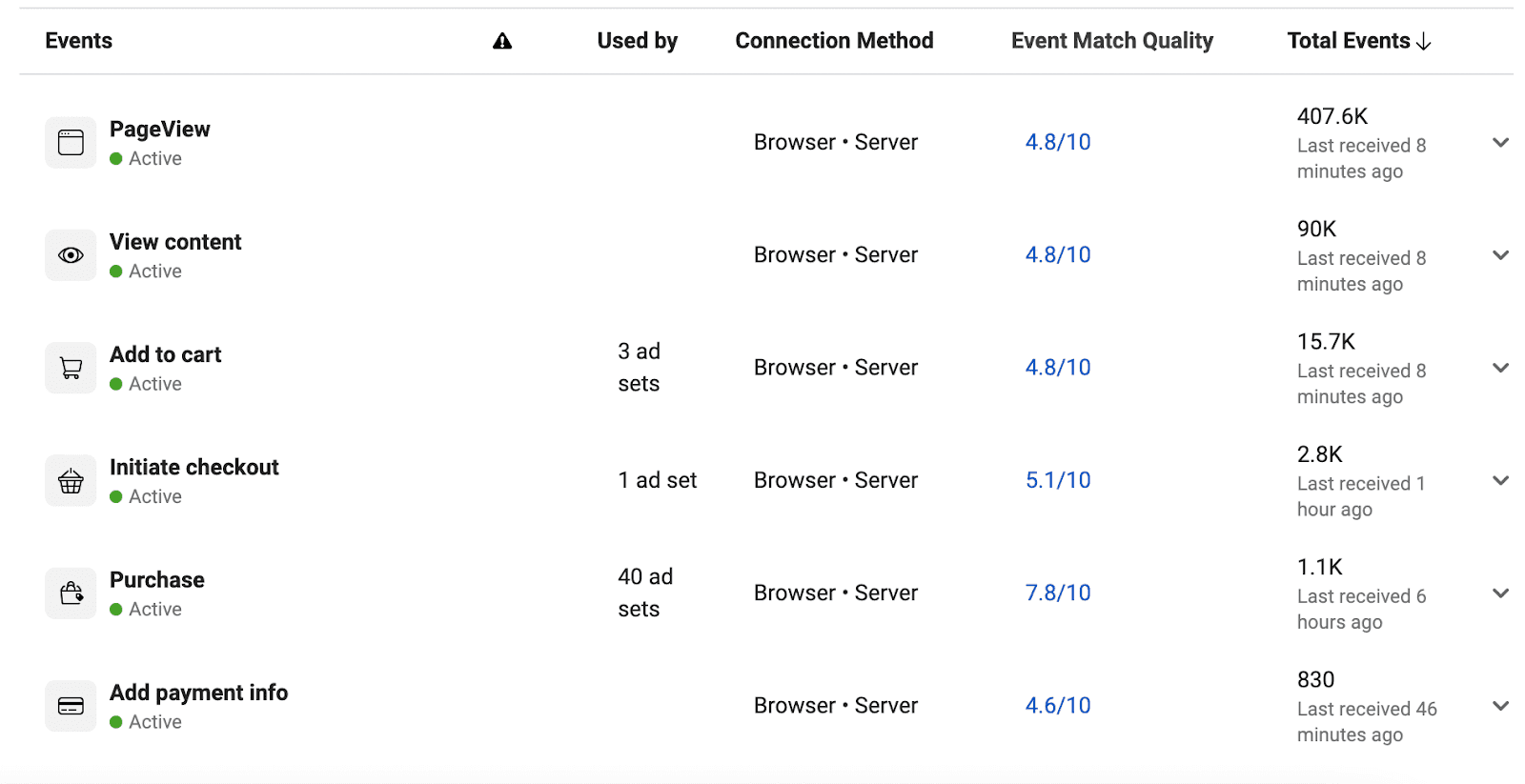The image size is (1525, 784).
Task: Expand the Initiate checkout event row
Action: (x=1500, y=480)
